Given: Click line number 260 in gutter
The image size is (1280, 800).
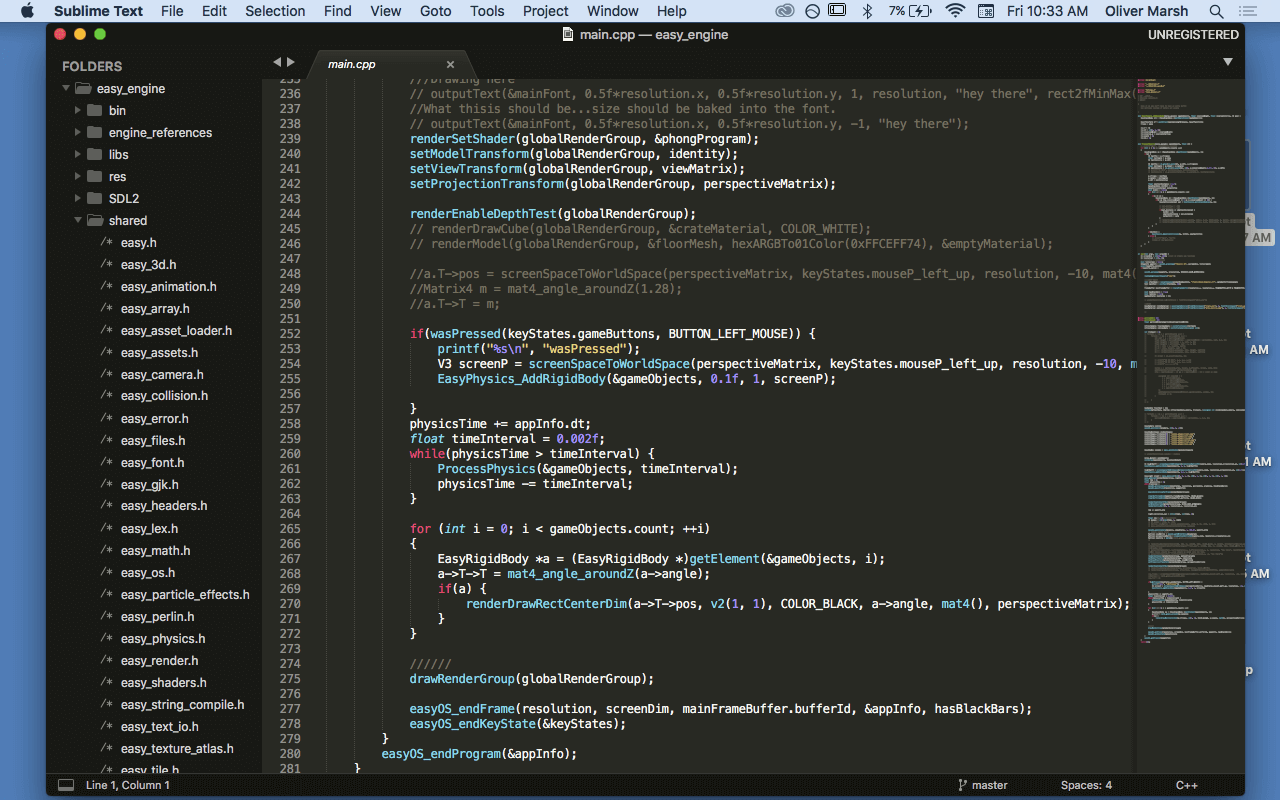Looking at the screenshot, I should 290,453.
